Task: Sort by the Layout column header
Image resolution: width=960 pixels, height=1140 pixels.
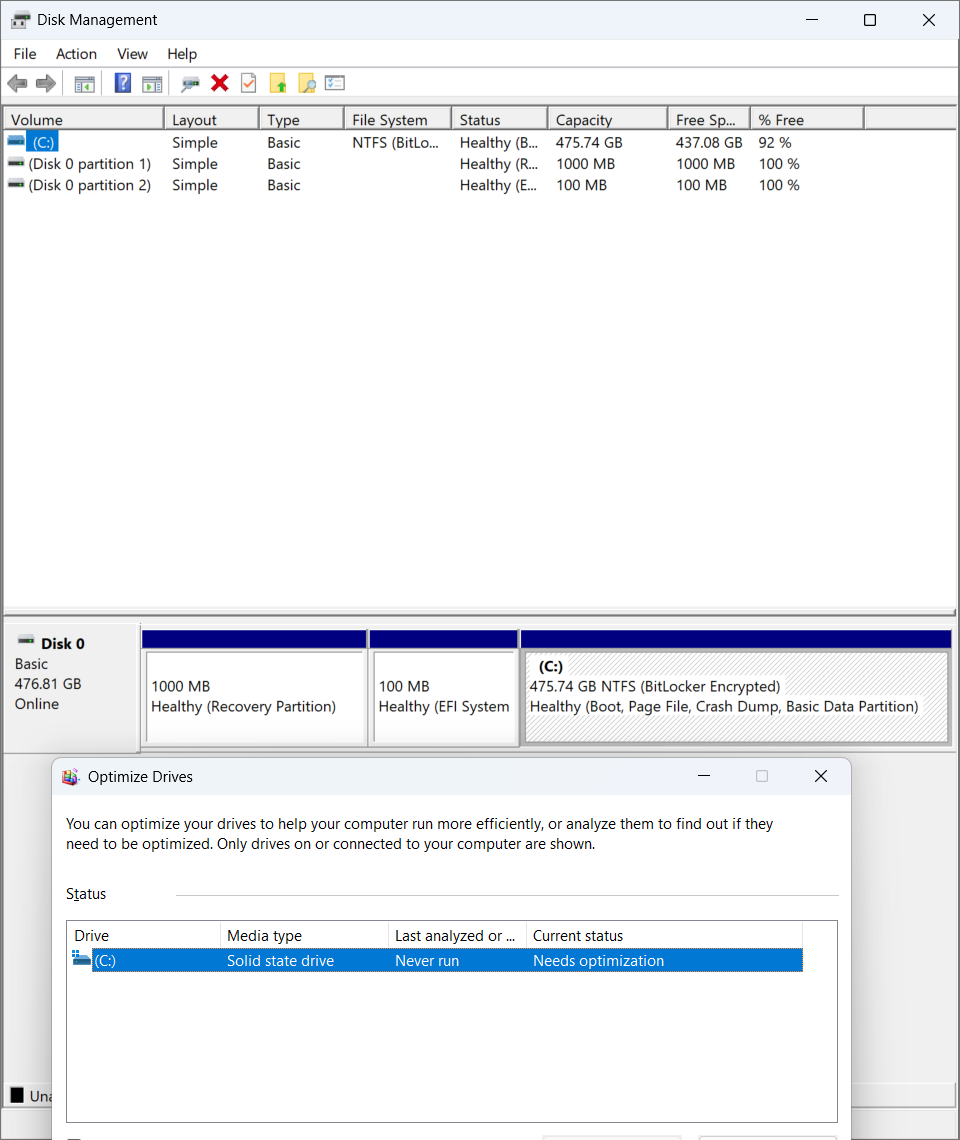Action: tap(212, 119)
